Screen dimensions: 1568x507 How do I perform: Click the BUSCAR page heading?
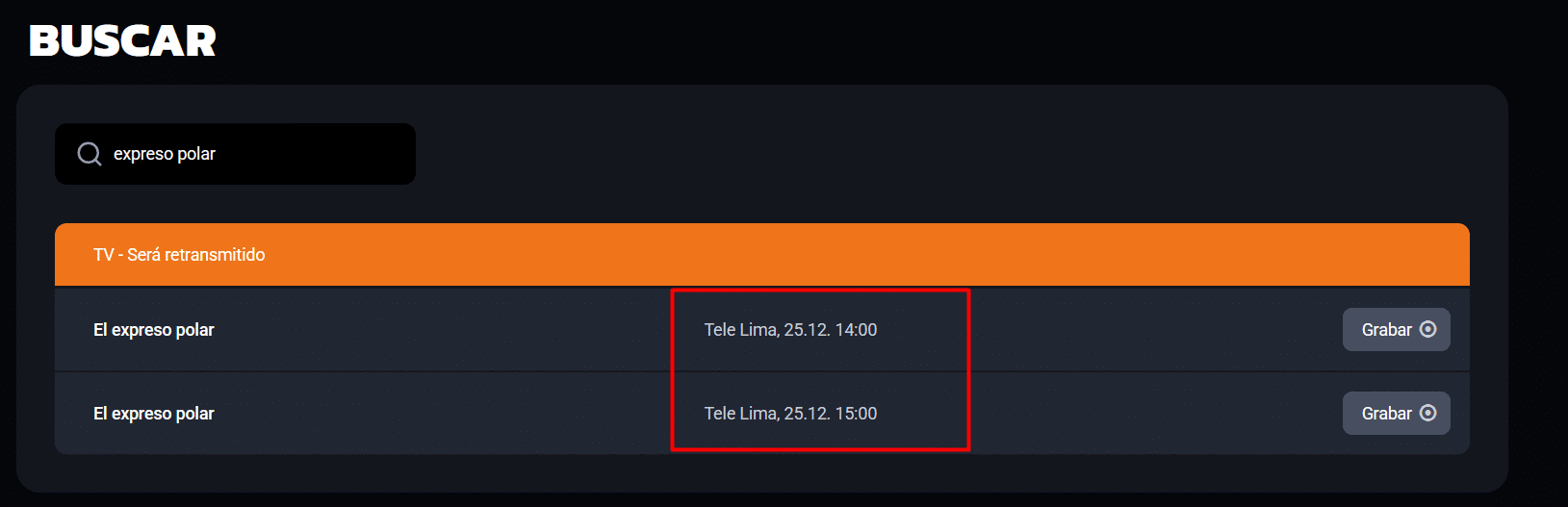click(122, 40)
